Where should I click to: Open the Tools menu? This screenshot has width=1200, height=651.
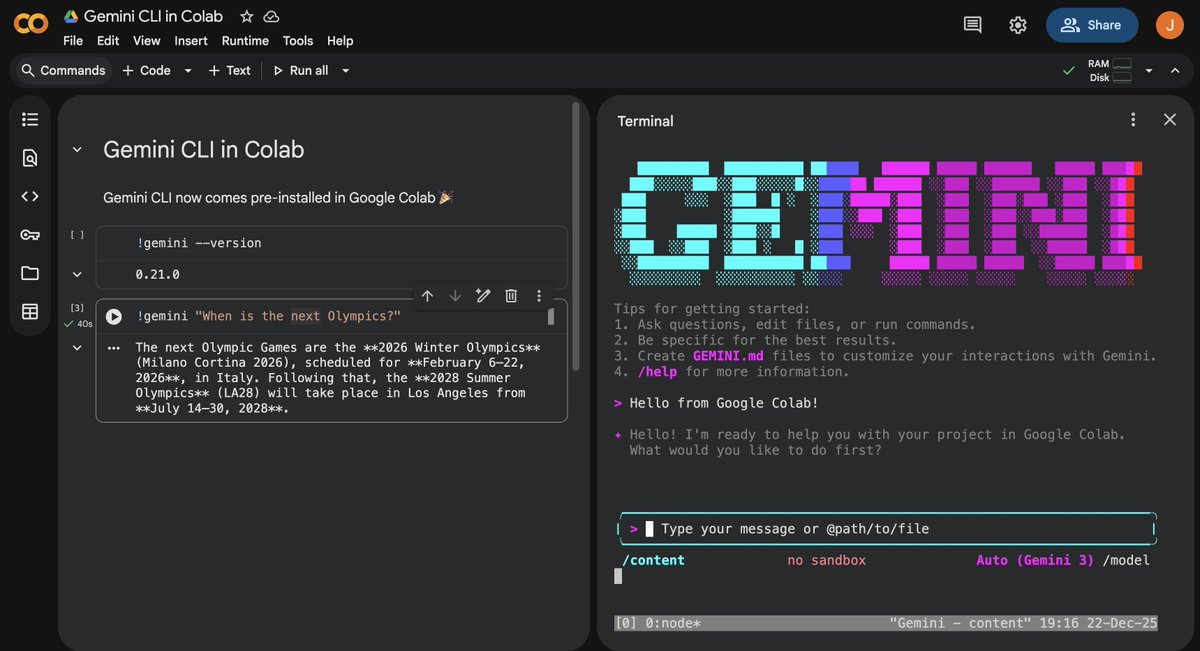[x=298, y=41]
